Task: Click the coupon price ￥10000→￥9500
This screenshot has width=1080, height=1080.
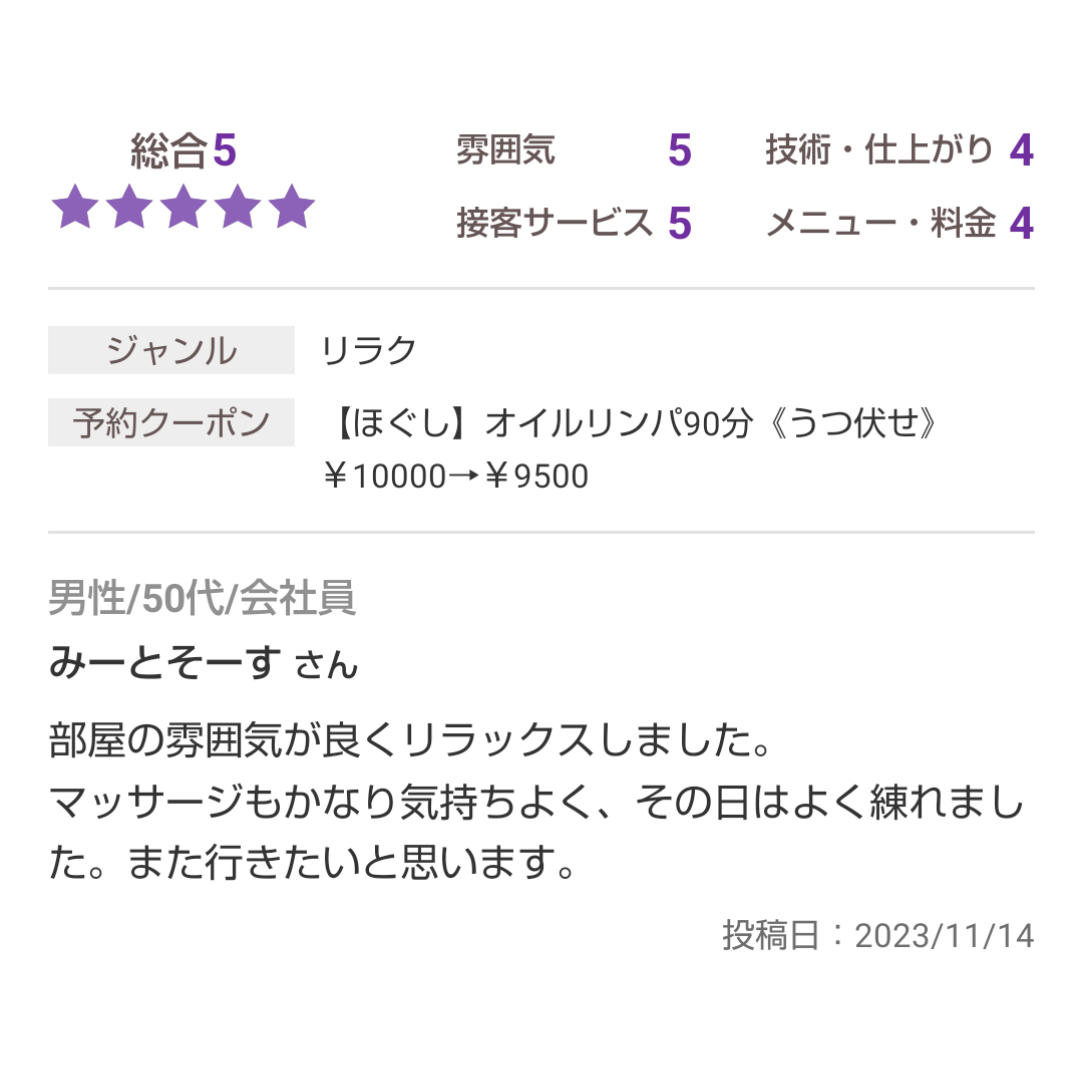Action: [x=456, y=476]
